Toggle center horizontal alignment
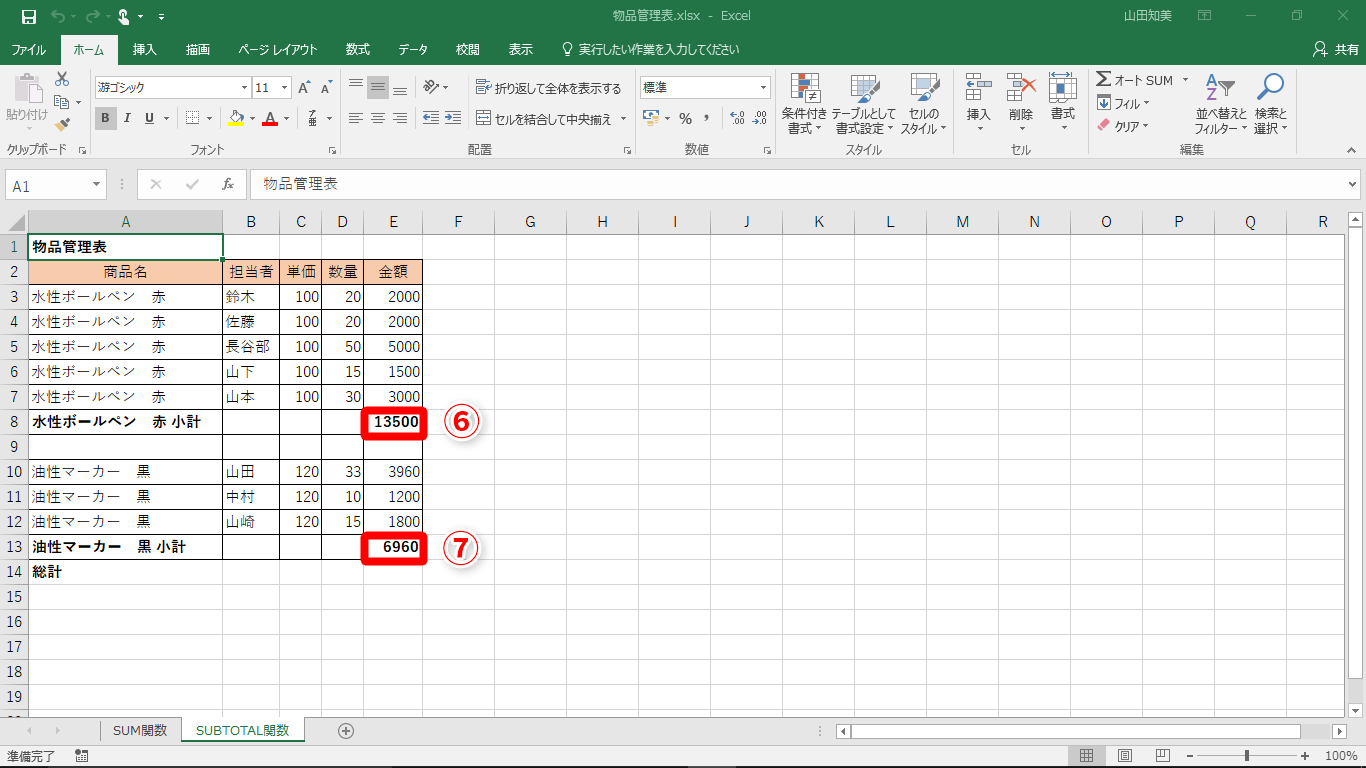Screen dimensions: 1366x768 [x=378, y=118]
